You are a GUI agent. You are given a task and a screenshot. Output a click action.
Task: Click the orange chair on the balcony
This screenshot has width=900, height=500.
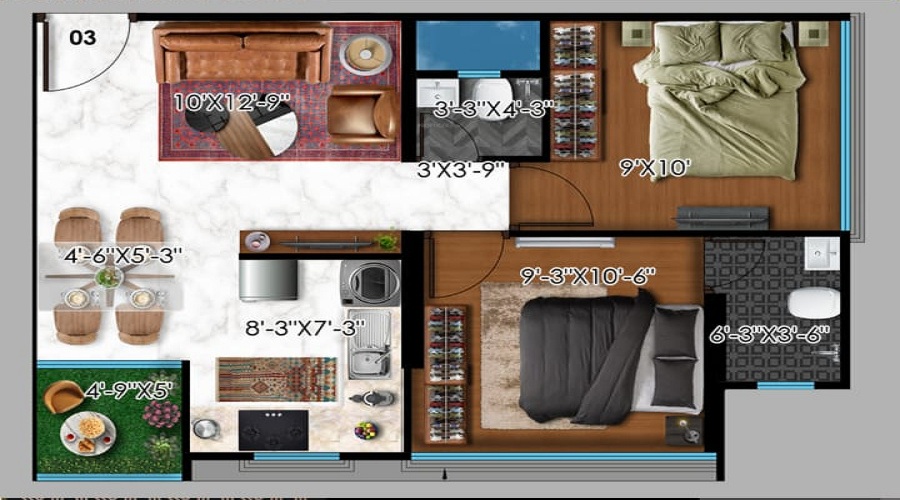(x=64, y=395)
